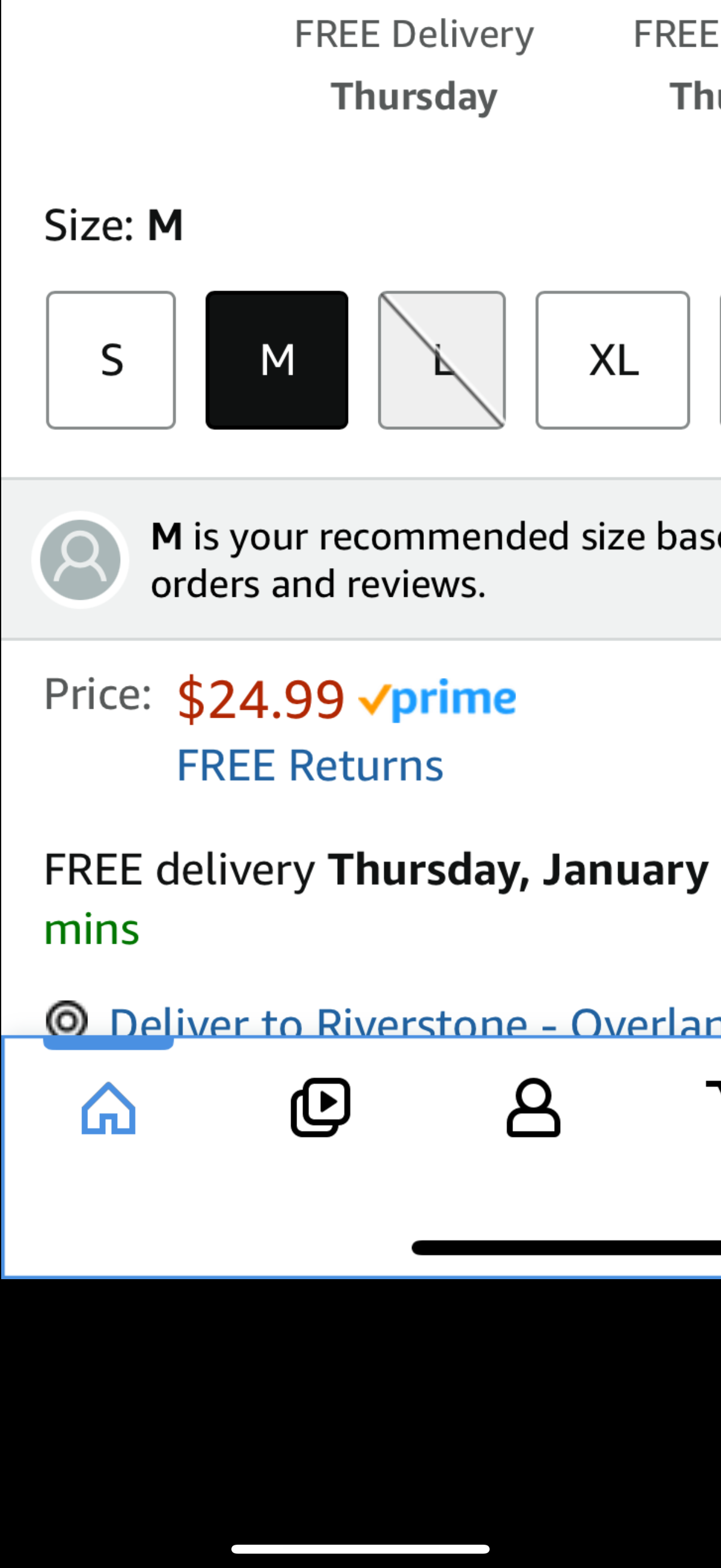Tap the grey avatar in size recommendation
This screenshot has height=1568, width=721.
pos(80,559)
